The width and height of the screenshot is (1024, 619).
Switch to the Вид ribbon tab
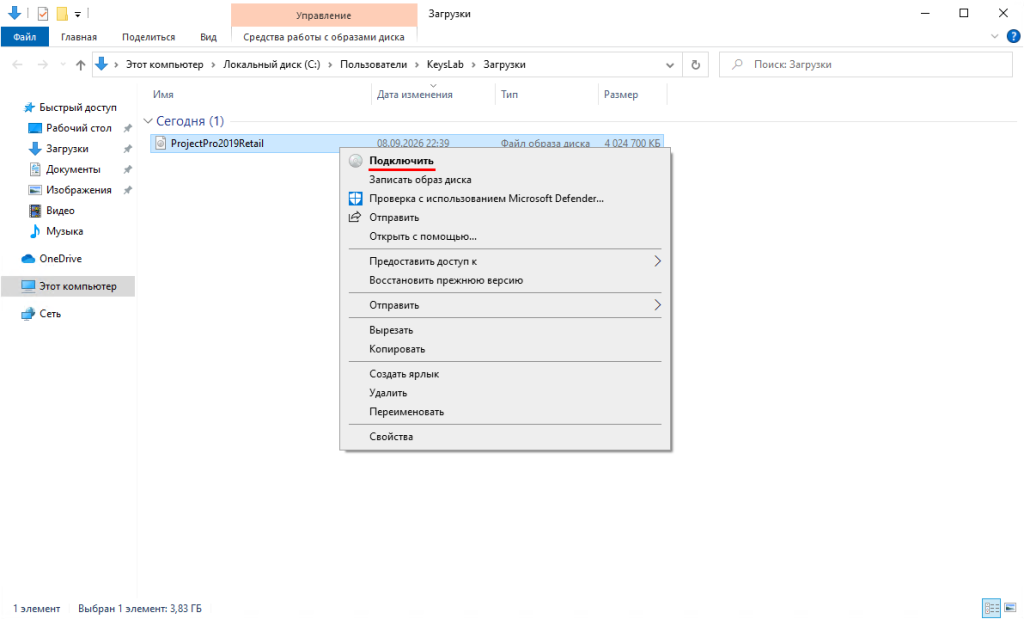208,37
